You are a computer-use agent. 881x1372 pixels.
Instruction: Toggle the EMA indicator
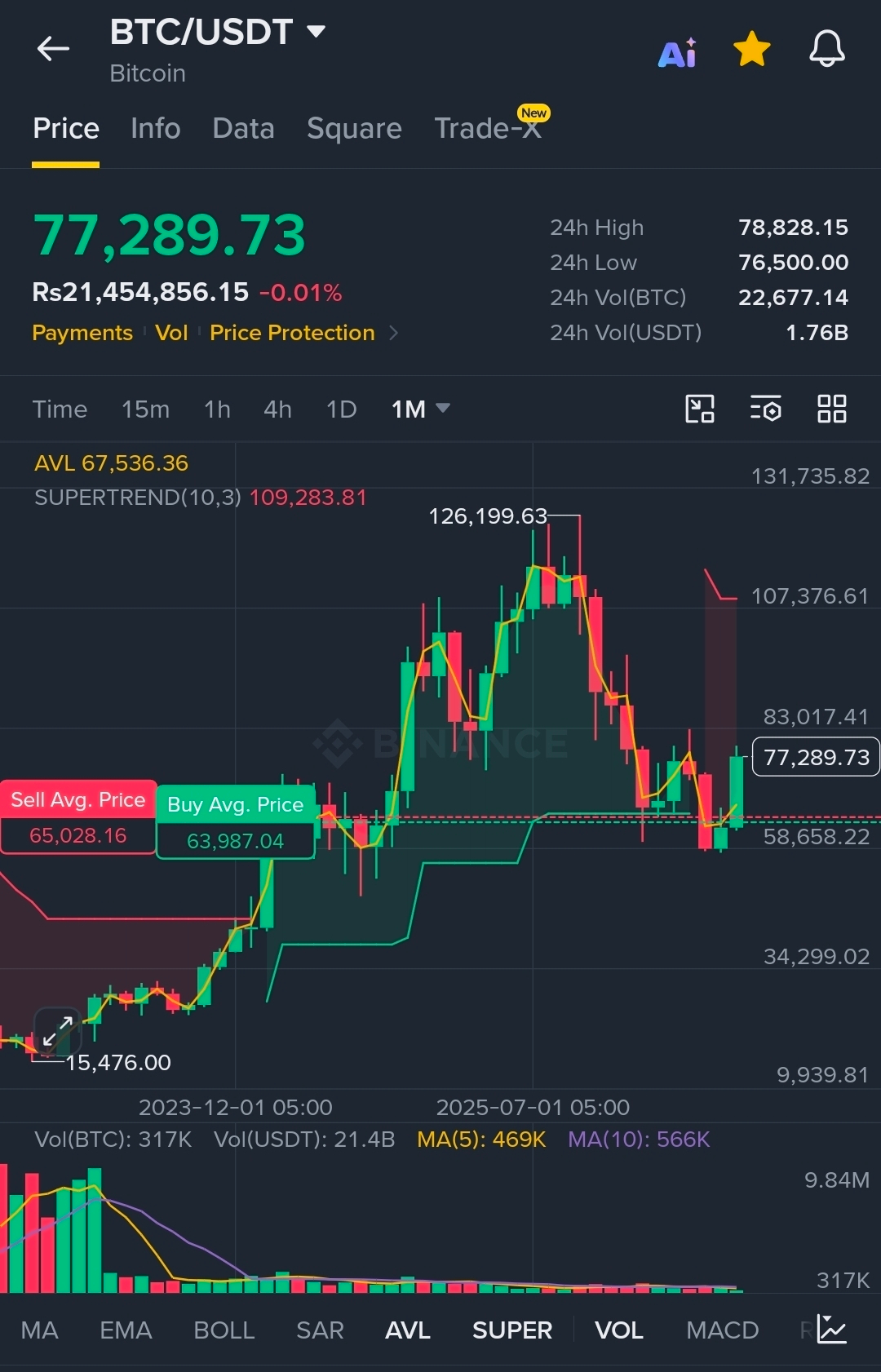[x=126, y=1330]
